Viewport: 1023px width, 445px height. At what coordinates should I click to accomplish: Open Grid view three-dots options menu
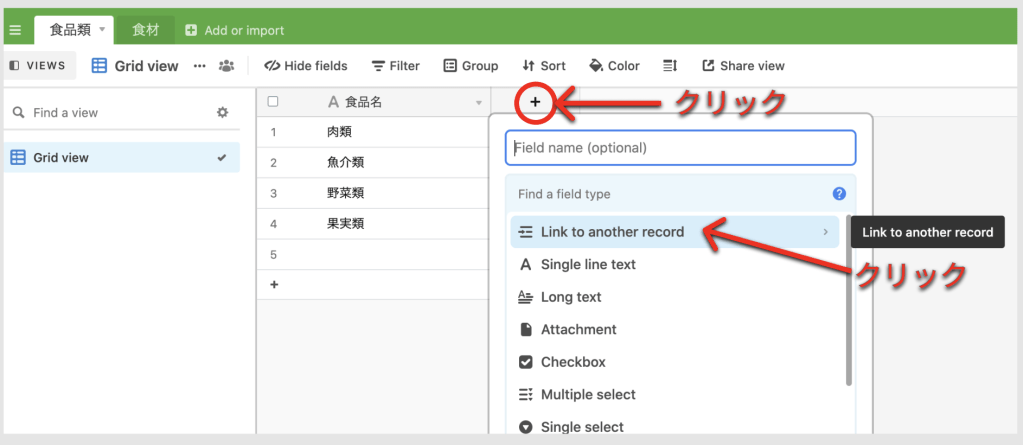[199, 66]
